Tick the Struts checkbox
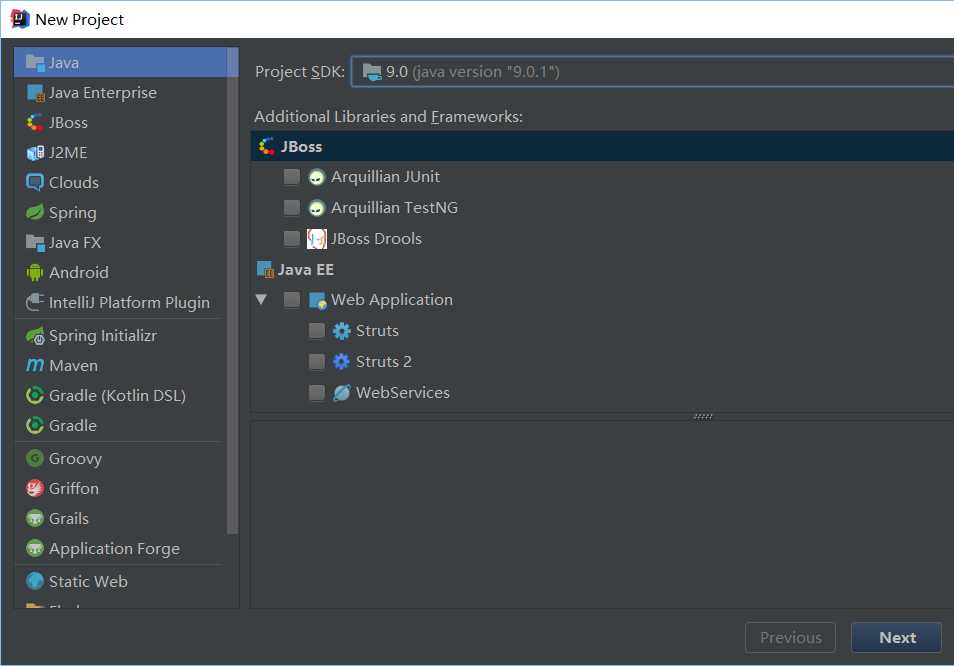 tap(317, 331)
